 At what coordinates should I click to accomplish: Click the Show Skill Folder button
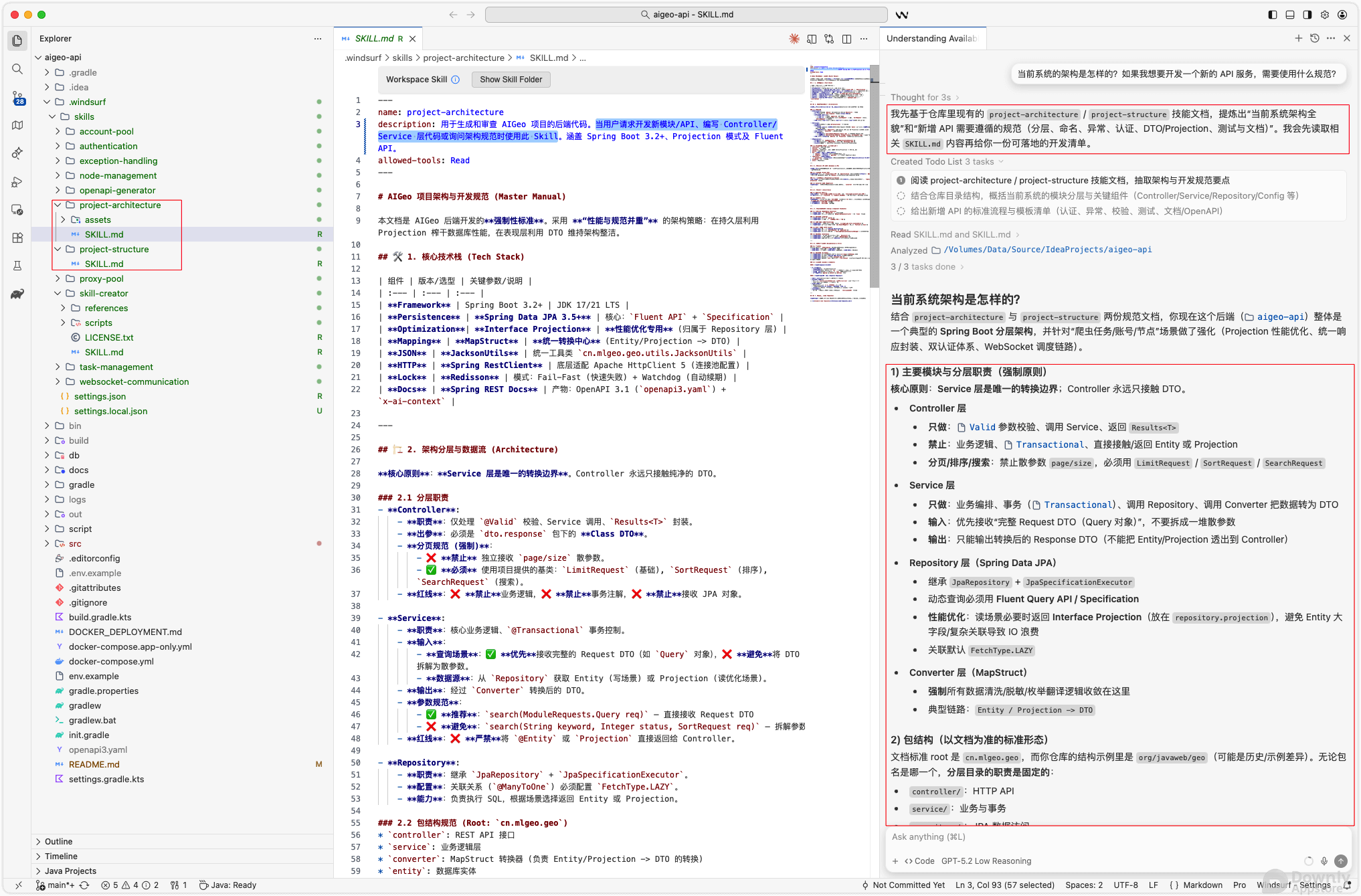pos(511,79)
